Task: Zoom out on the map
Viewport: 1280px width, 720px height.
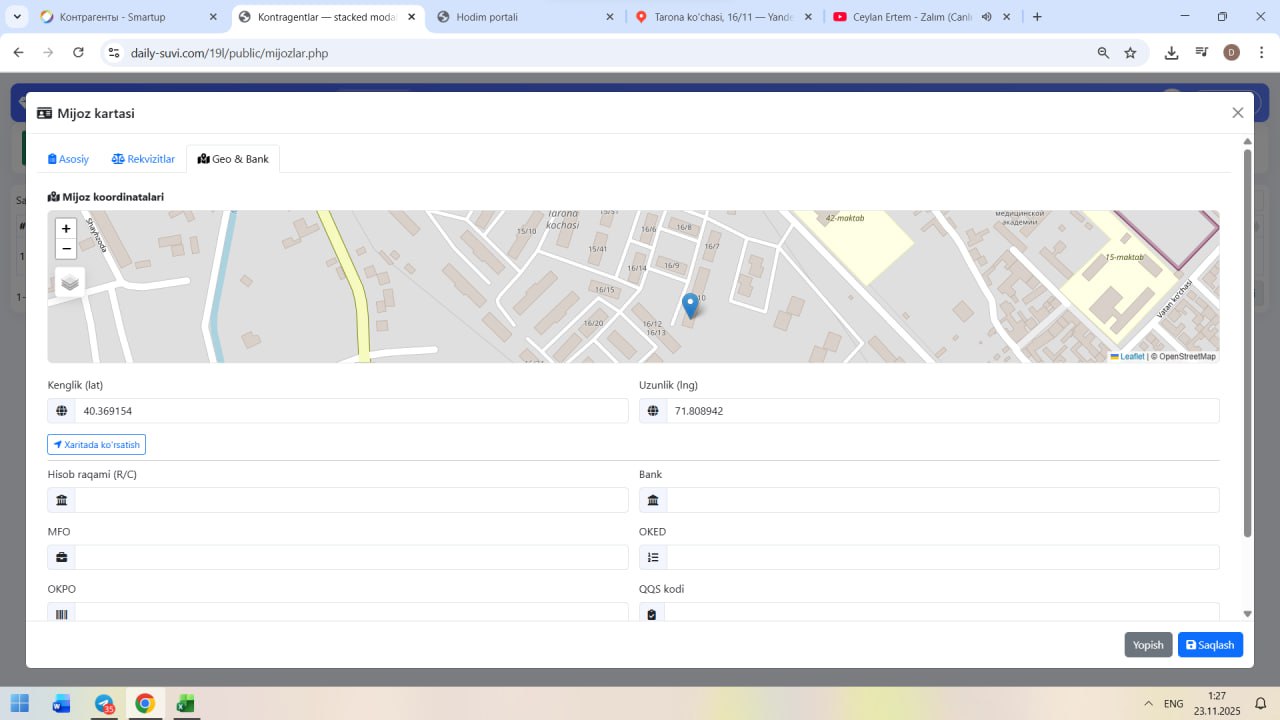Action: tap(66, 249)
